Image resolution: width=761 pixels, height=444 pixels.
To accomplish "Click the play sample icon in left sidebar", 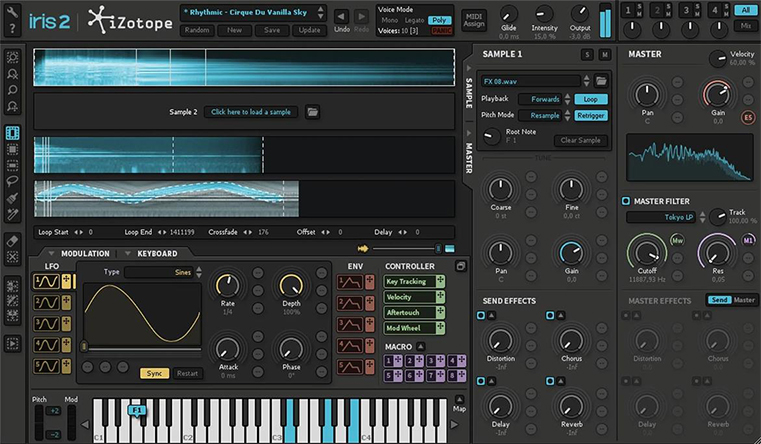I will tap(12, 344).
